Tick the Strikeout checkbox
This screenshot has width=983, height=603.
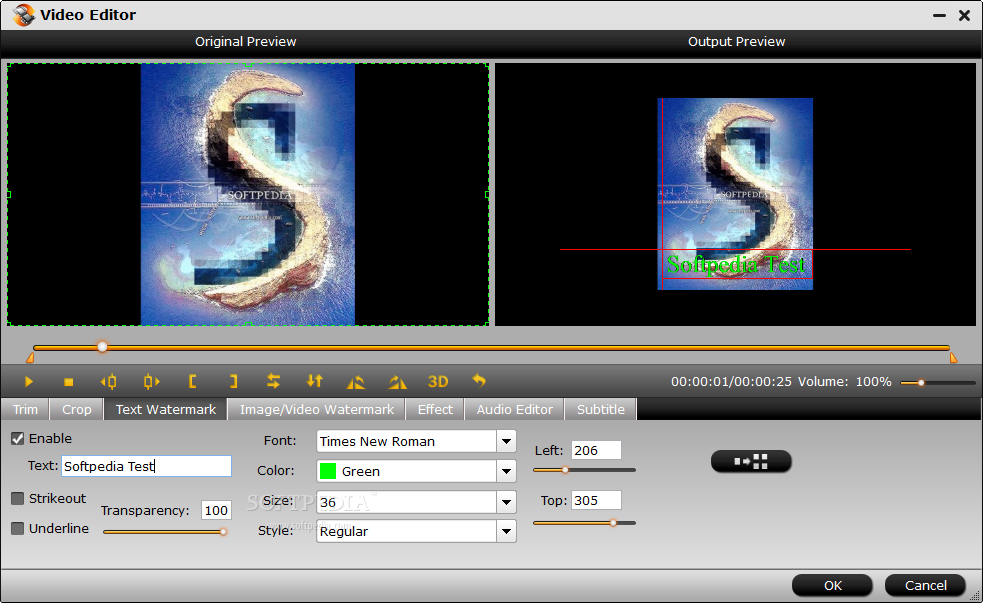(x=18, y=498)
